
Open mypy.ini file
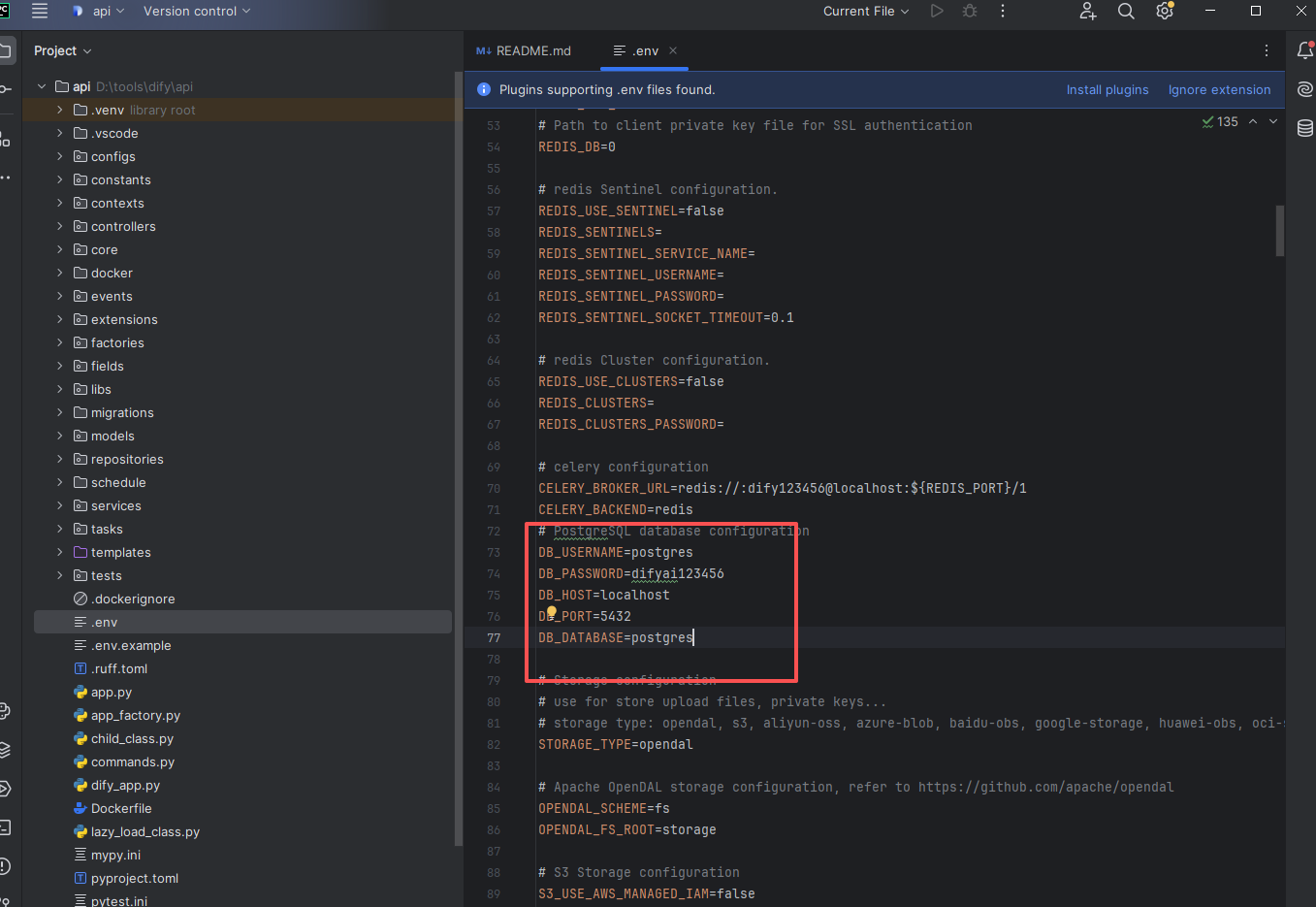click(115, 855)
